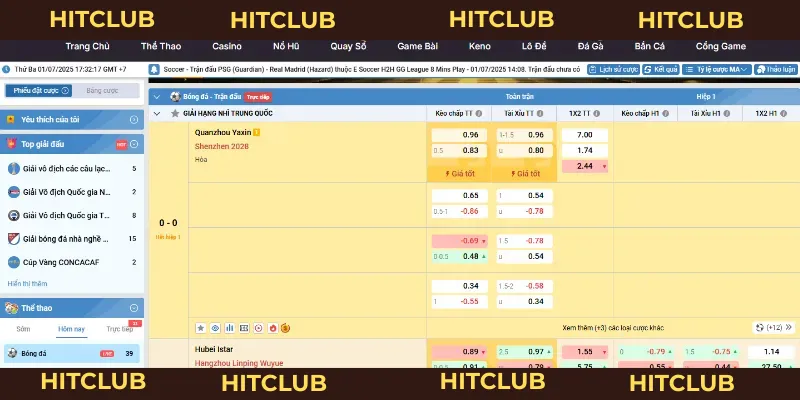Open Xem thêm (+3) các loại cược khác
Image resolution: width=800 pixels, height=400 pixels.
pos(613,328)
